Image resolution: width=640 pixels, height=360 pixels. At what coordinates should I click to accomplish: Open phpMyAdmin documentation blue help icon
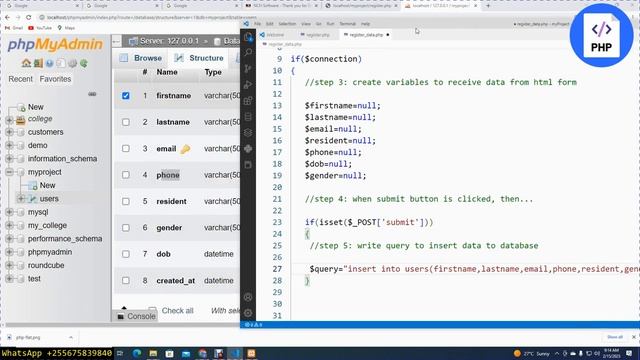pos(49,63)
